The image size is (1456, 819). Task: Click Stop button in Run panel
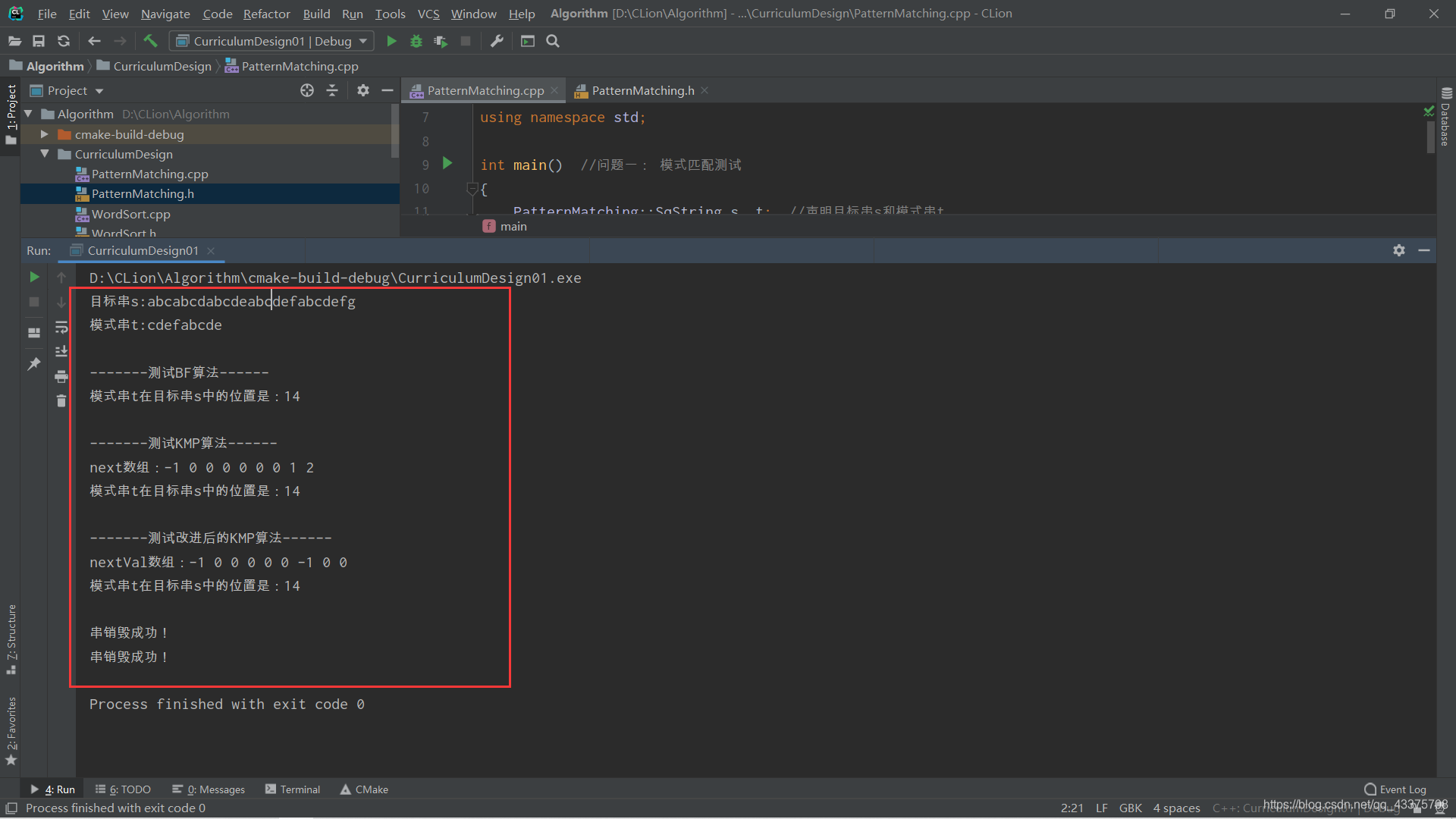point(34,302)
